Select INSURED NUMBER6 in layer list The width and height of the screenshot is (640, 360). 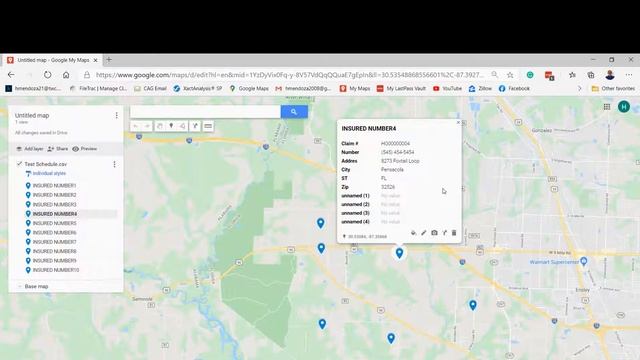[54, 233]
